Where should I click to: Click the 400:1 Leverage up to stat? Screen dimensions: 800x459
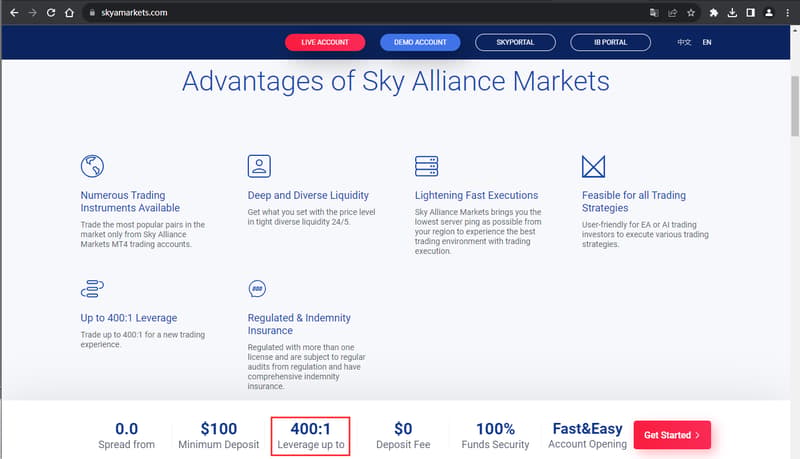click(311, 436)
